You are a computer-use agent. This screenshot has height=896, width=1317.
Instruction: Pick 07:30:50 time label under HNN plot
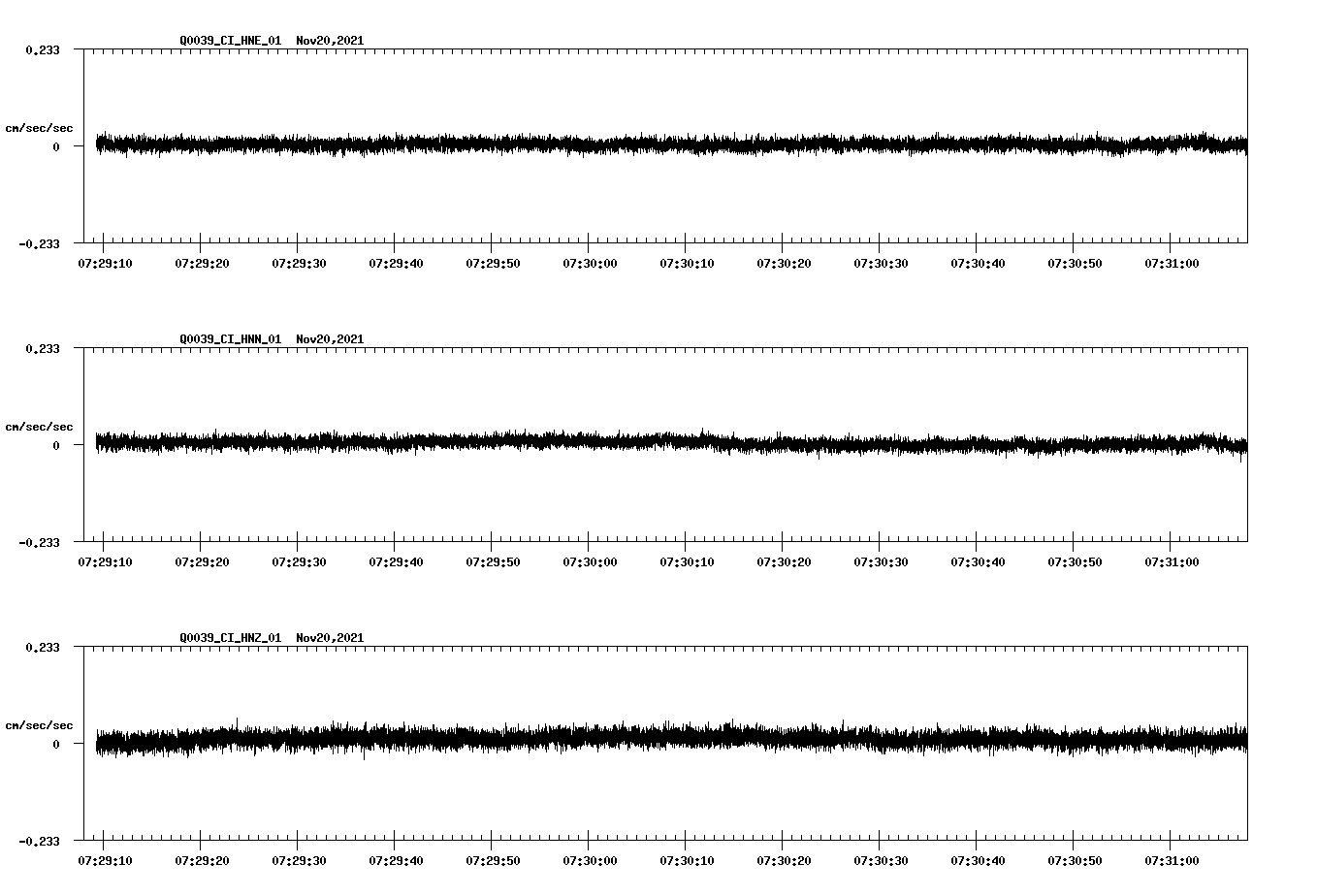[x=1075, y=562]
